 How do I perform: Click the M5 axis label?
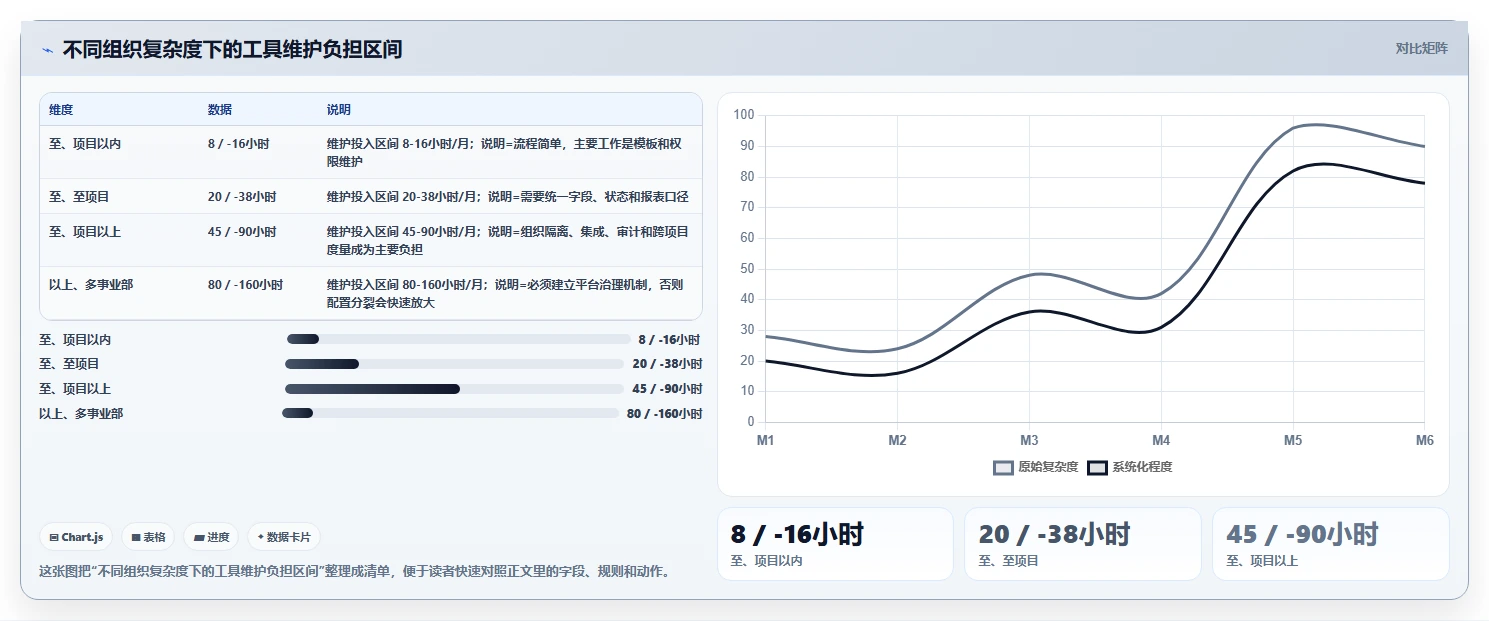(x=1293, y=440)
